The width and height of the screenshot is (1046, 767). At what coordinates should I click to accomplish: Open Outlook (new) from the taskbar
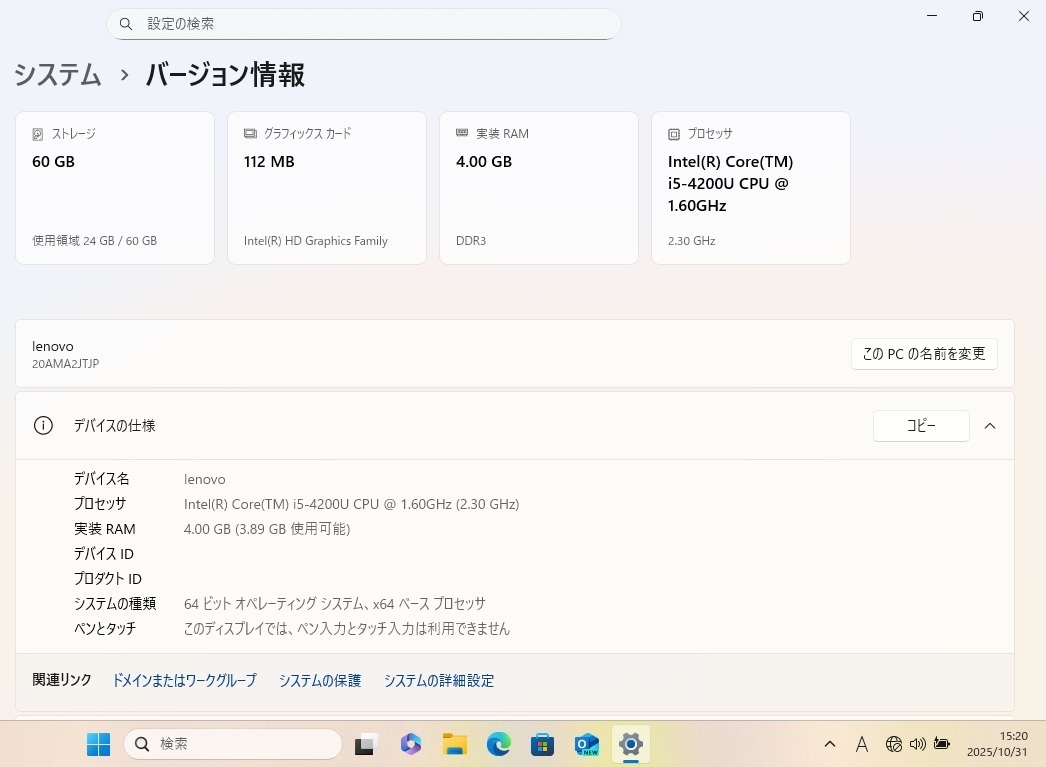(587, 744)
